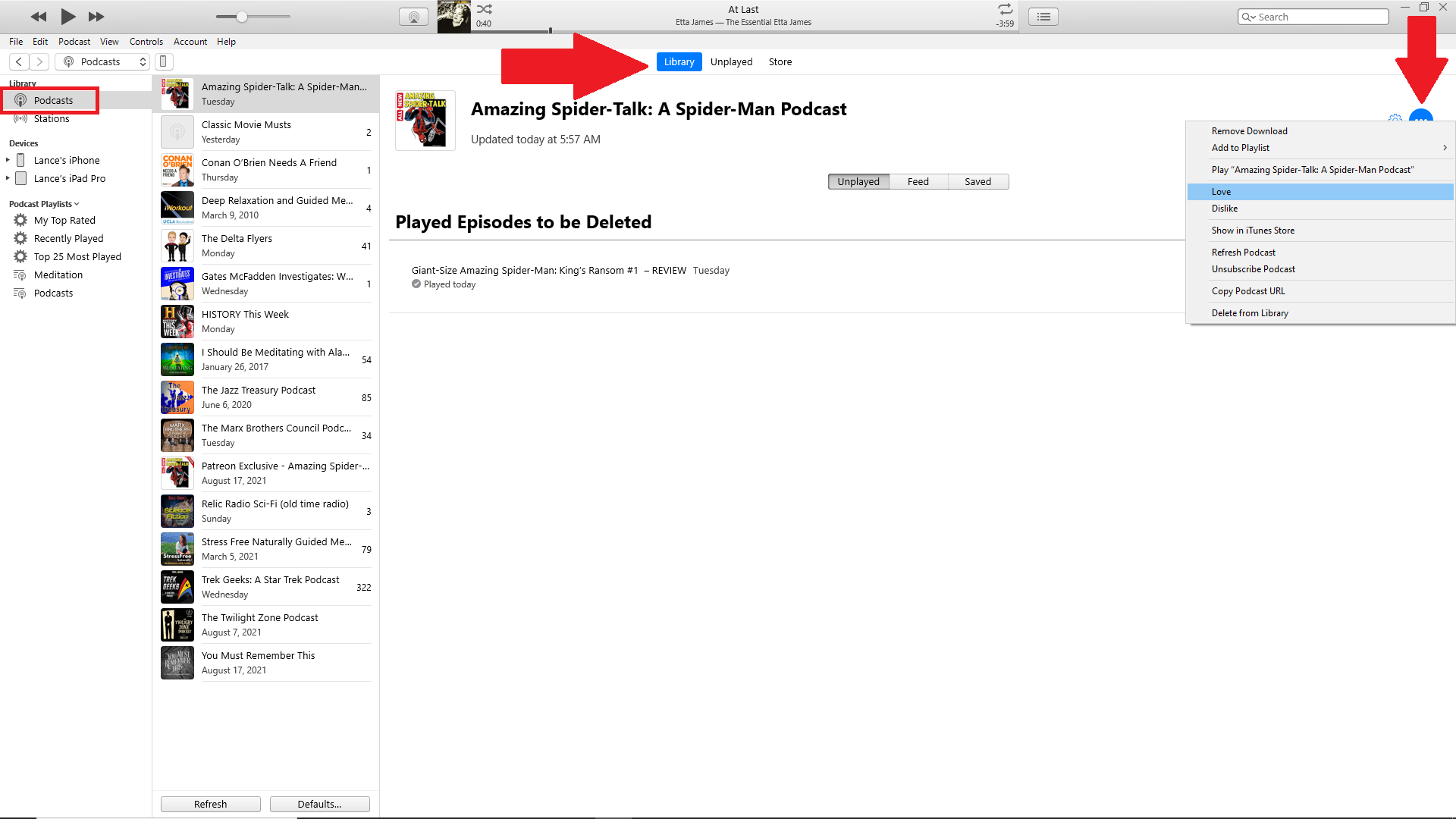
Task: Choose Refresh Podcast menu entry
Action: pos(1320,253)
